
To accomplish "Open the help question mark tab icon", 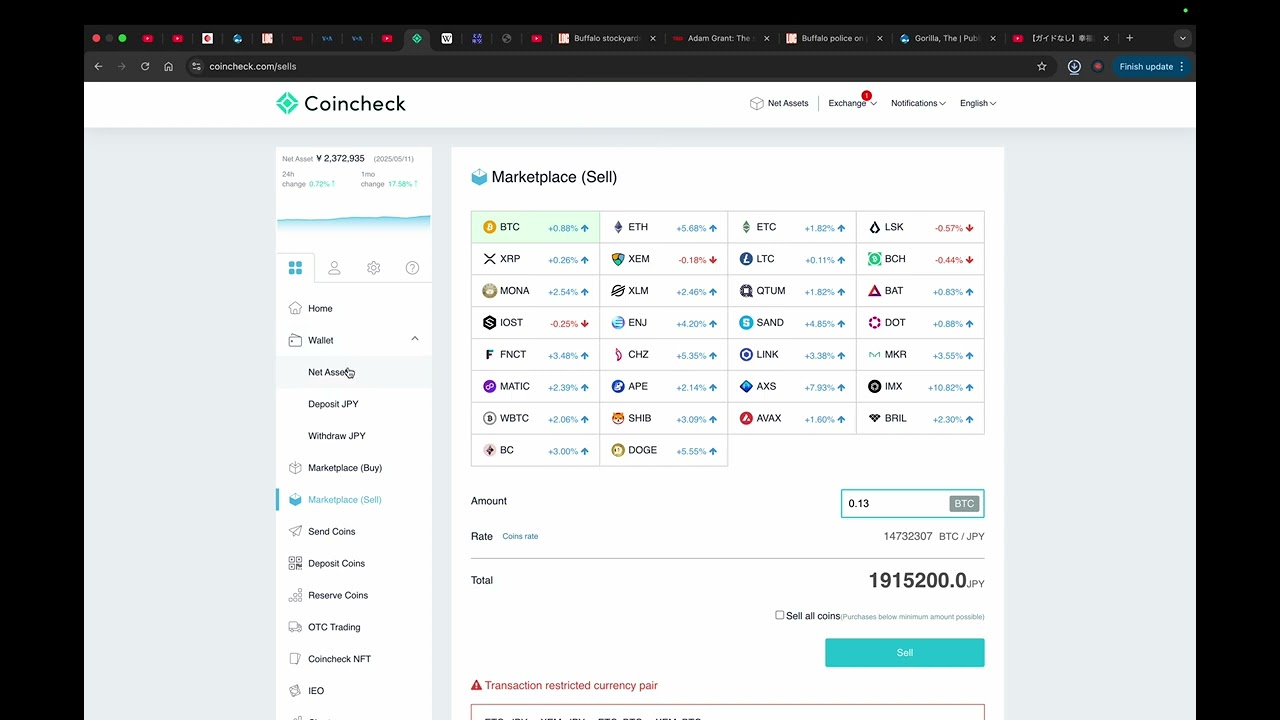I will (412, 268).
